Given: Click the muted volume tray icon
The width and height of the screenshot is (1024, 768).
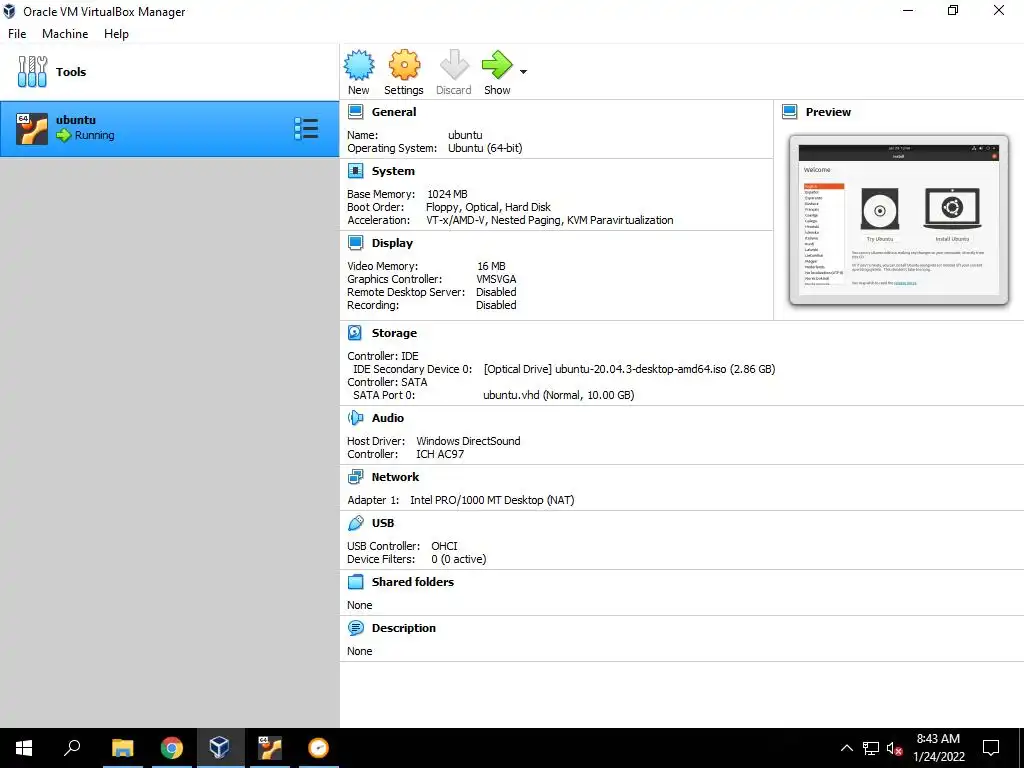Looking at the screenshot, I should click(x=895, y=748).
